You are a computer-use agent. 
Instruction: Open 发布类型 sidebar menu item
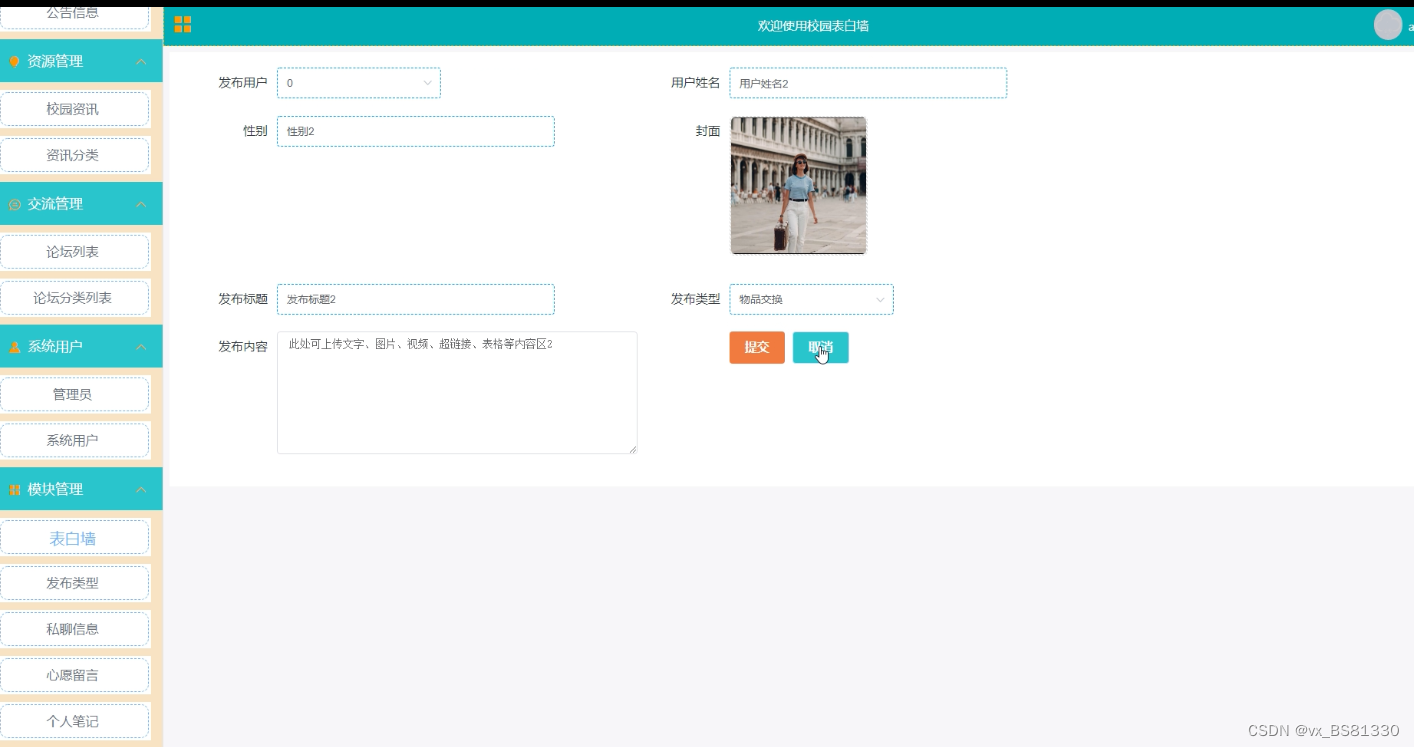(x=74, y=583)
